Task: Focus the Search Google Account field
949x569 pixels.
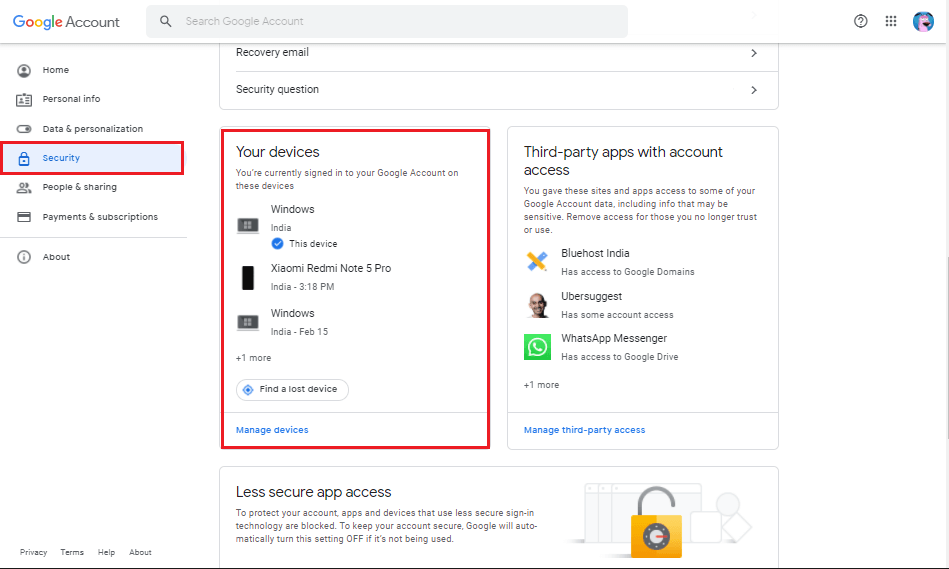Action: click(x=387, y=21)
